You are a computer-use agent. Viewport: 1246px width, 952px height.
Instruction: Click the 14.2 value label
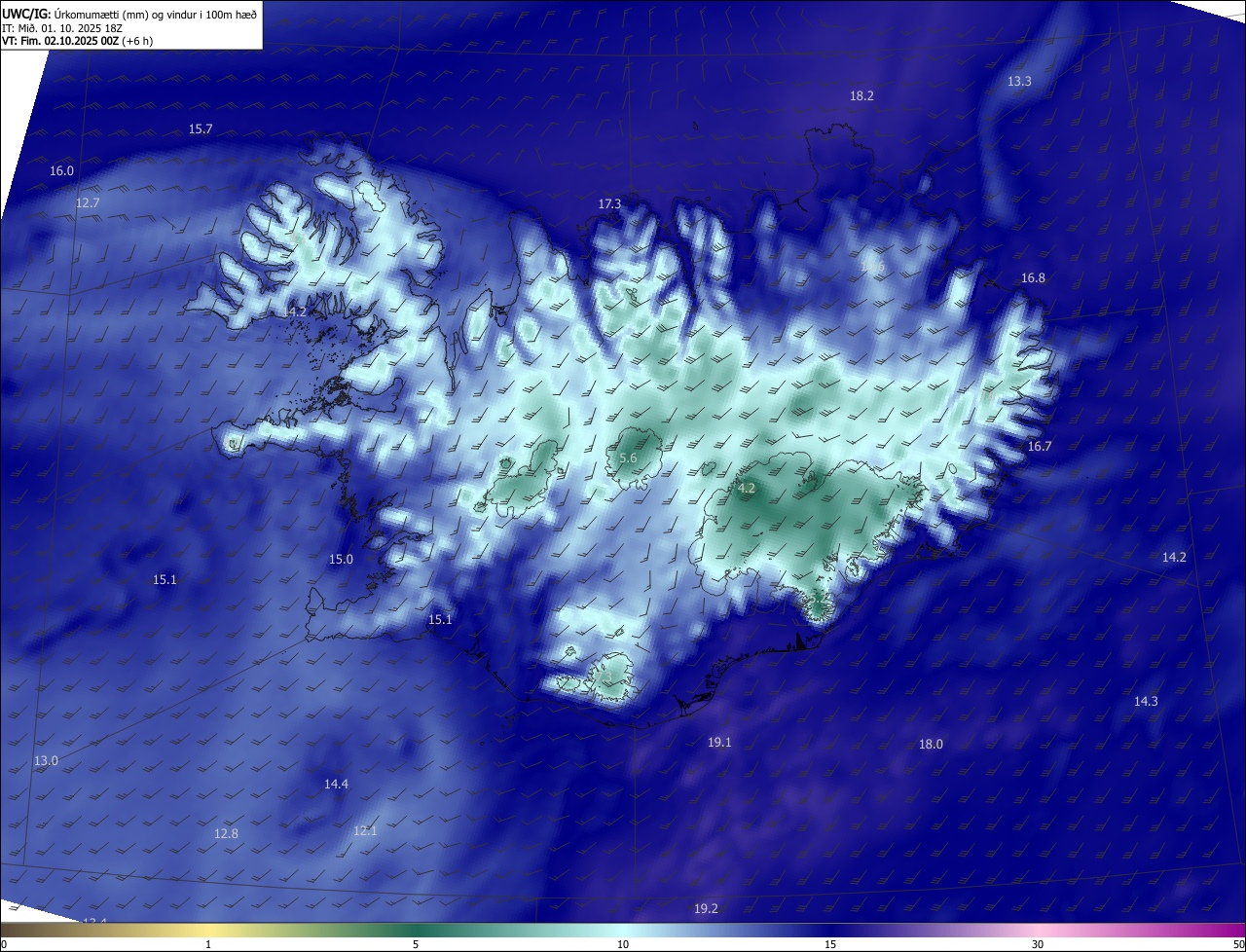tap(1174, 558)
